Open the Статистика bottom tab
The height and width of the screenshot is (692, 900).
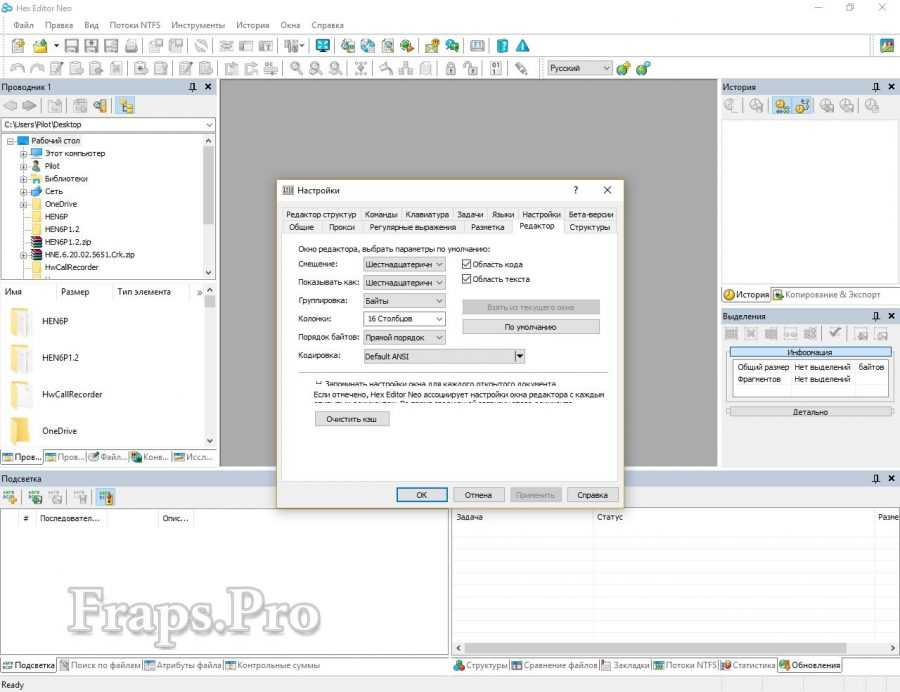[x=748, y=665]
